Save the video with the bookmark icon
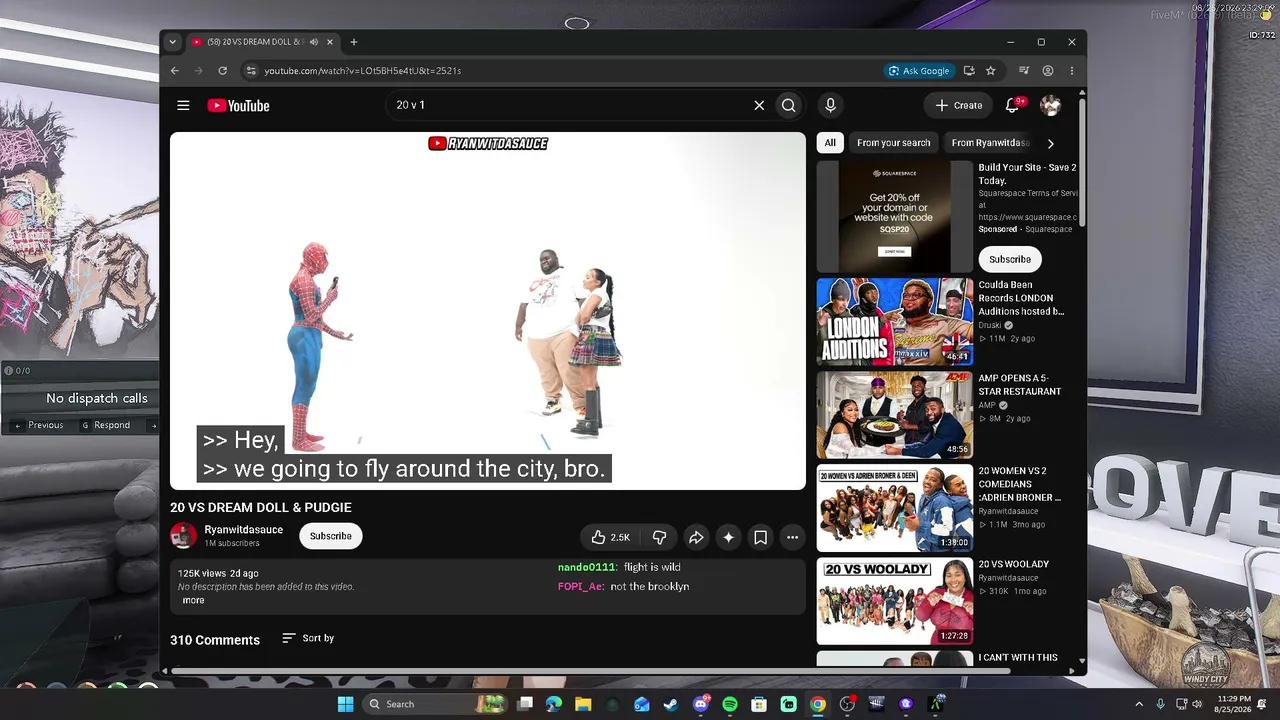The height and width of the screenshot is (720, 1280). pos(760,537)
